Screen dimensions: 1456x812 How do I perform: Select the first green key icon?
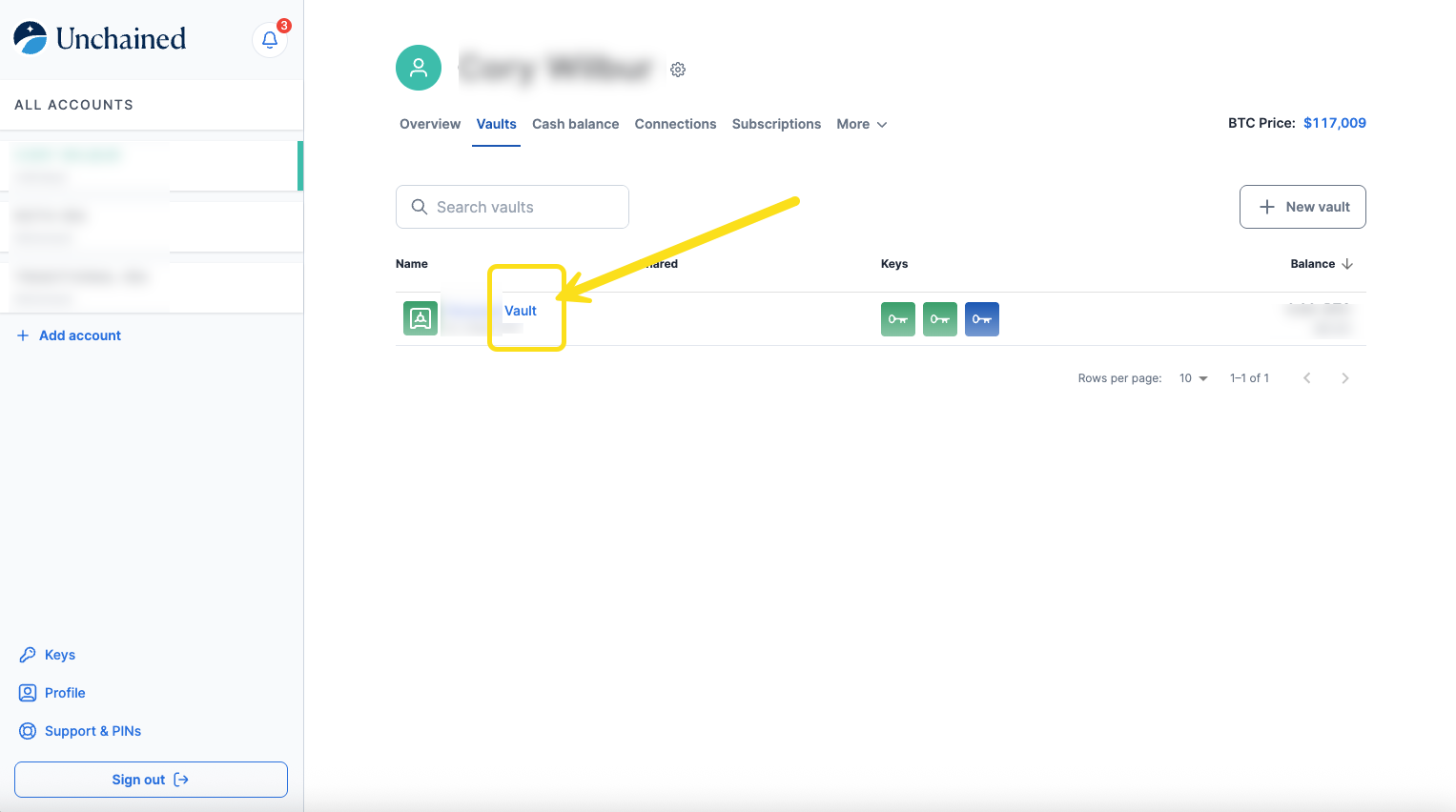pyautogui.click(x=897, y=319)
